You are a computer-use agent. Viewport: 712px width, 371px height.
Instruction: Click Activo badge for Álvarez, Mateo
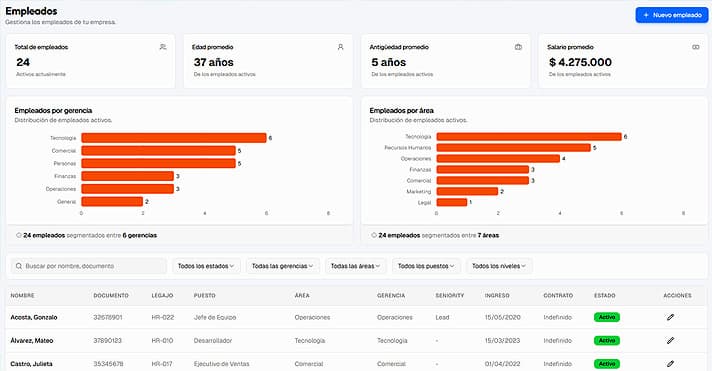tap(607, 341)
